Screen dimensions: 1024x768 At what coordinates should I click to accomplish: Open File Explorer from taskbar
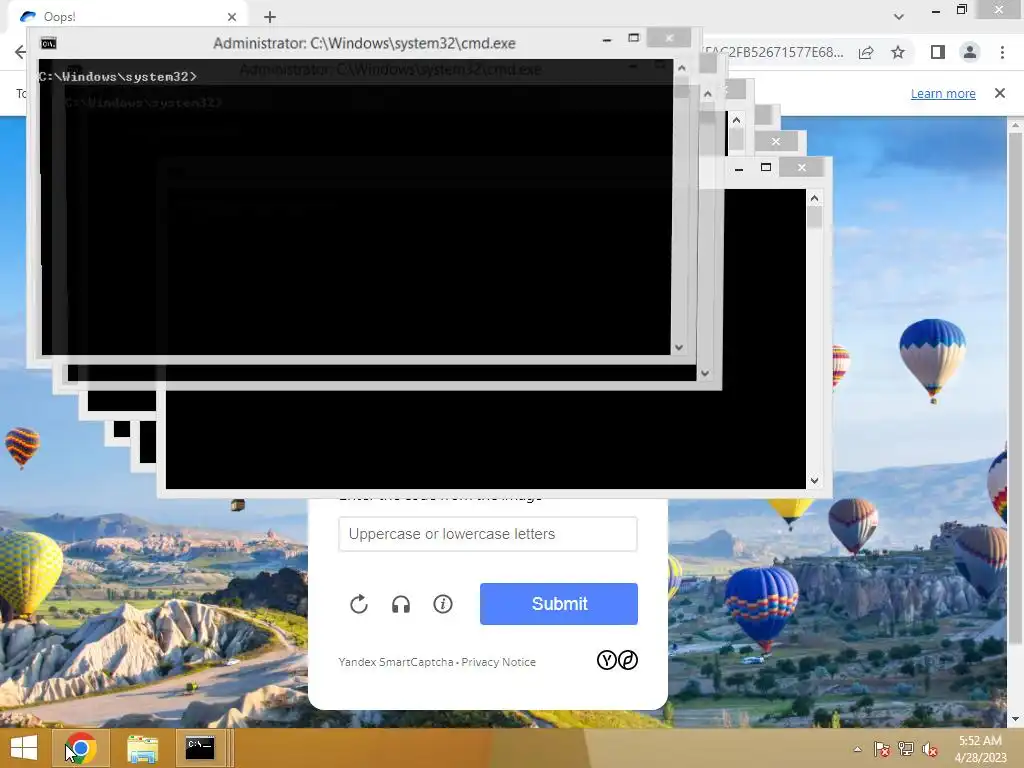[142, 748]
